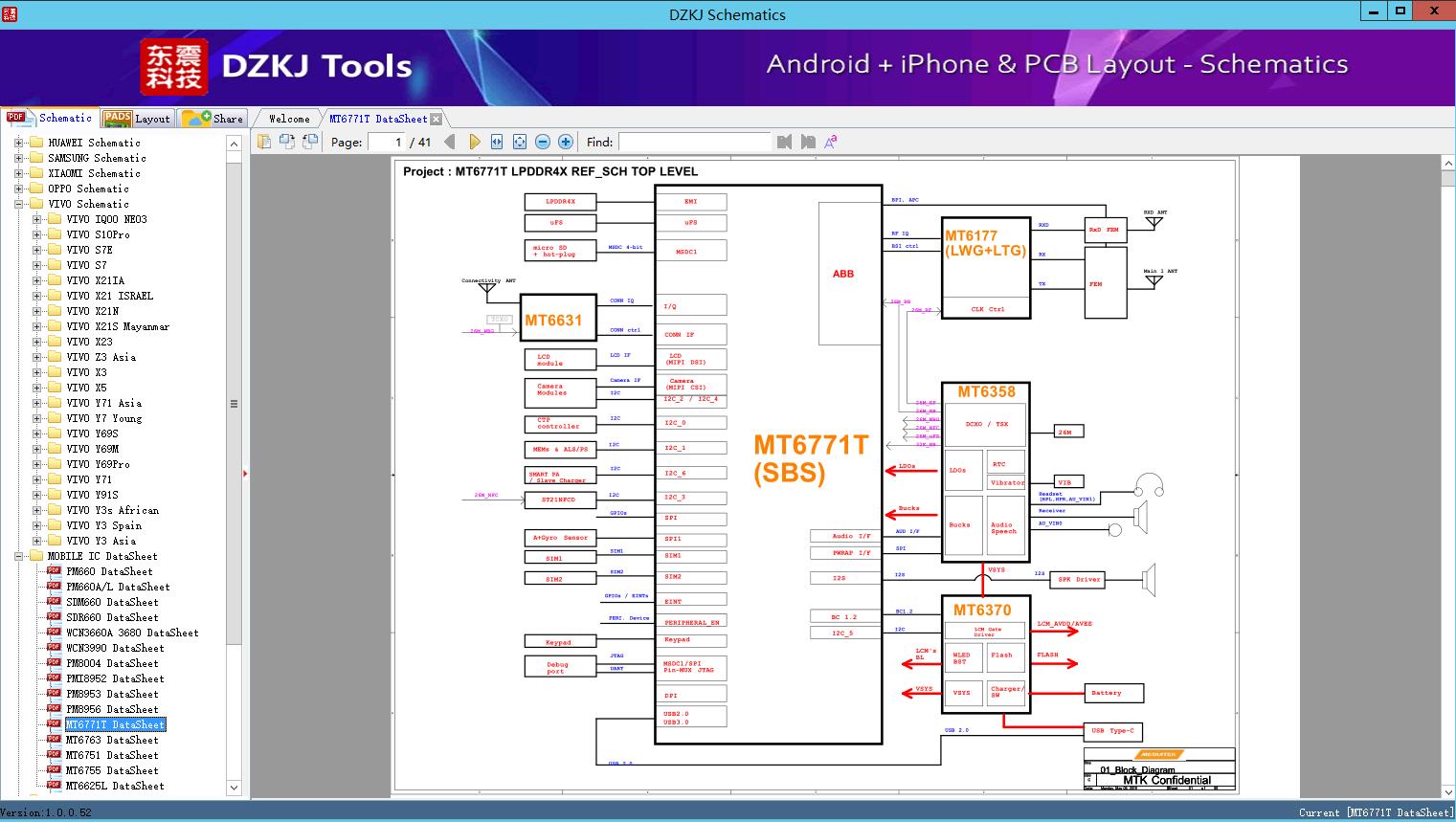Click the copy page toolbar icon
1456x822 pixels.
264,142
